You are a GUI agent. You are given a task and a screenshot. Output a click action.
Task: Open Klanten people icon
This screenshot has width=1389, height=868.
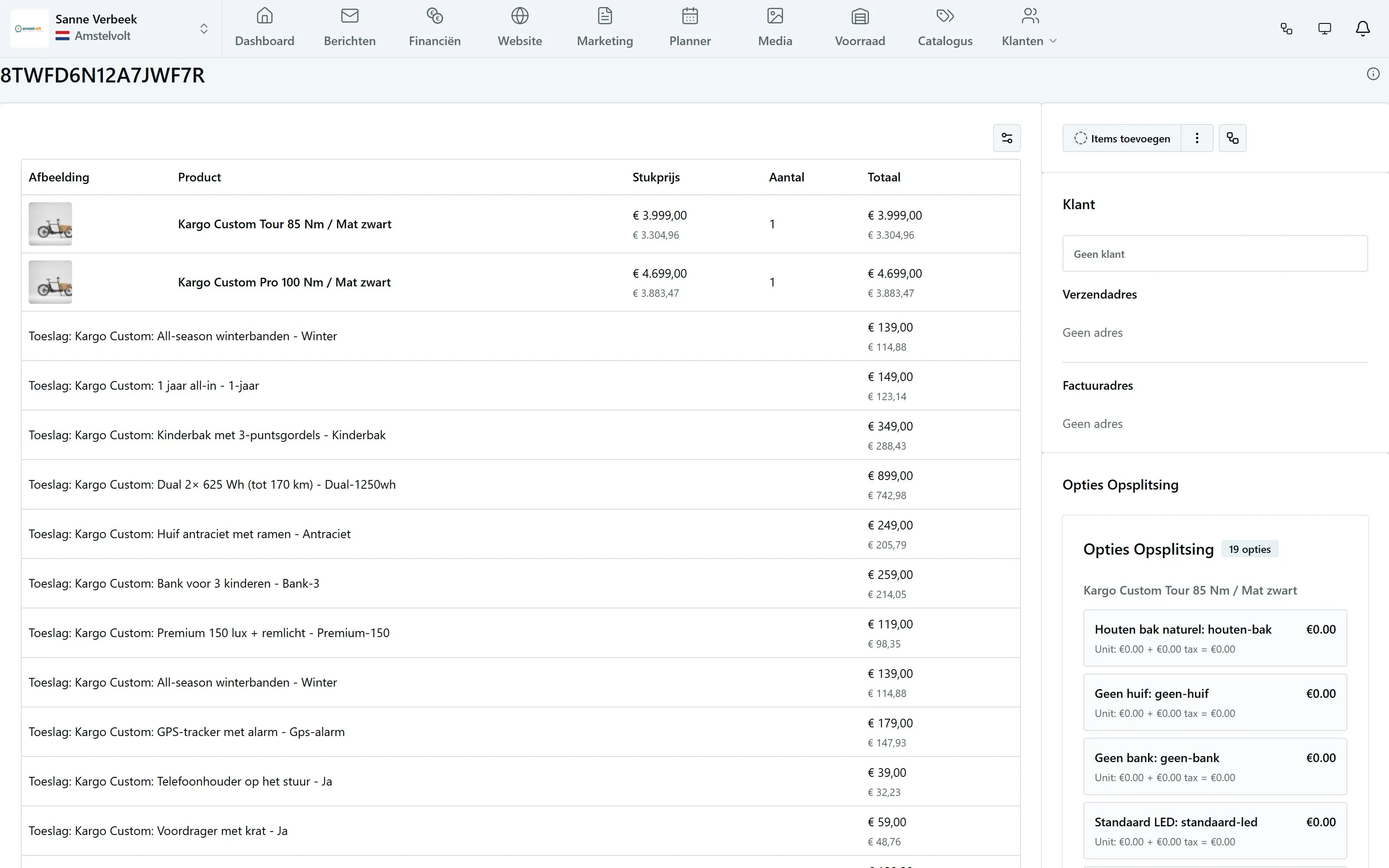[1030, 16]
